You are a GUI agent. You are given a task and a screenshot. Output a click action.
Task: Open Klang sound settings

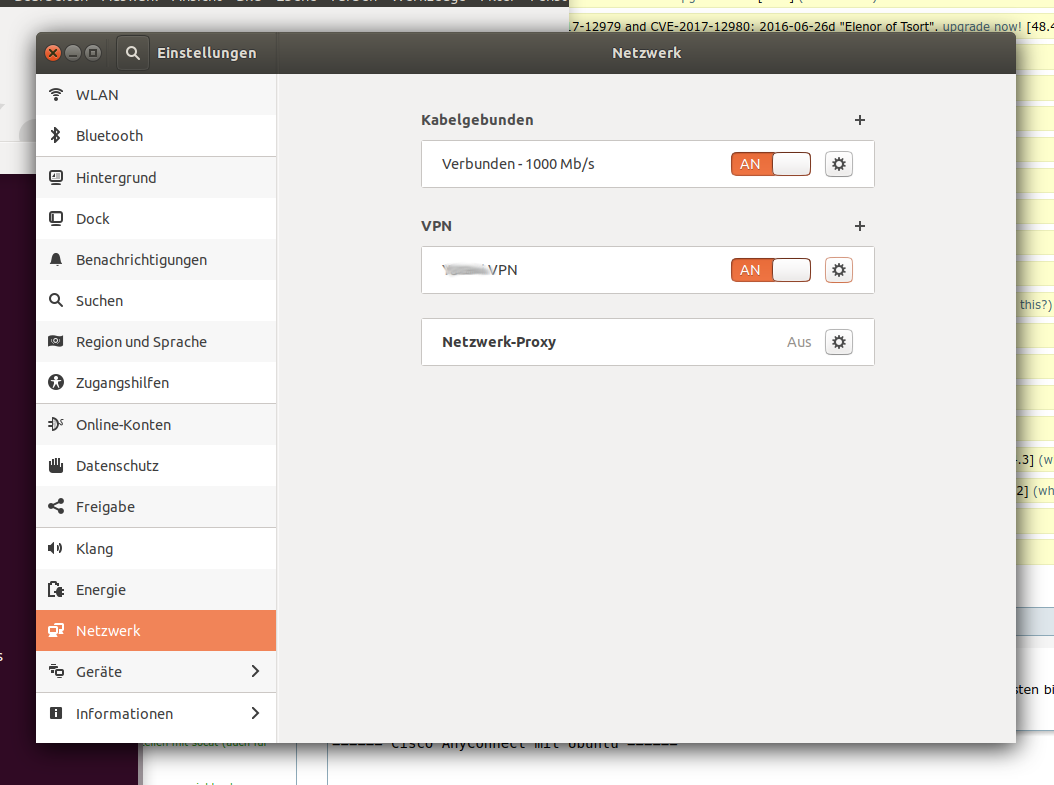[94, 549]
